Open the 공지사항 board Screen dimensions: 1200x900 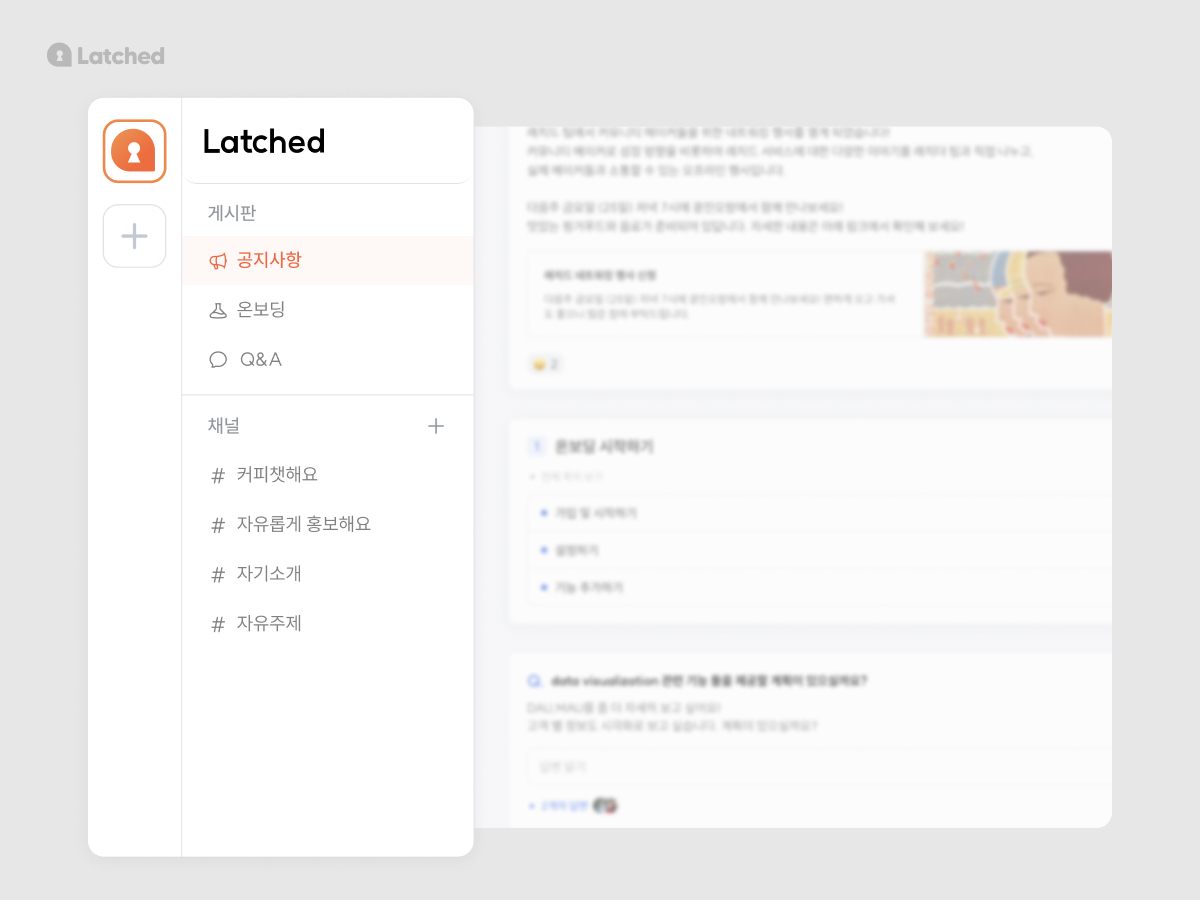[327, 260]
